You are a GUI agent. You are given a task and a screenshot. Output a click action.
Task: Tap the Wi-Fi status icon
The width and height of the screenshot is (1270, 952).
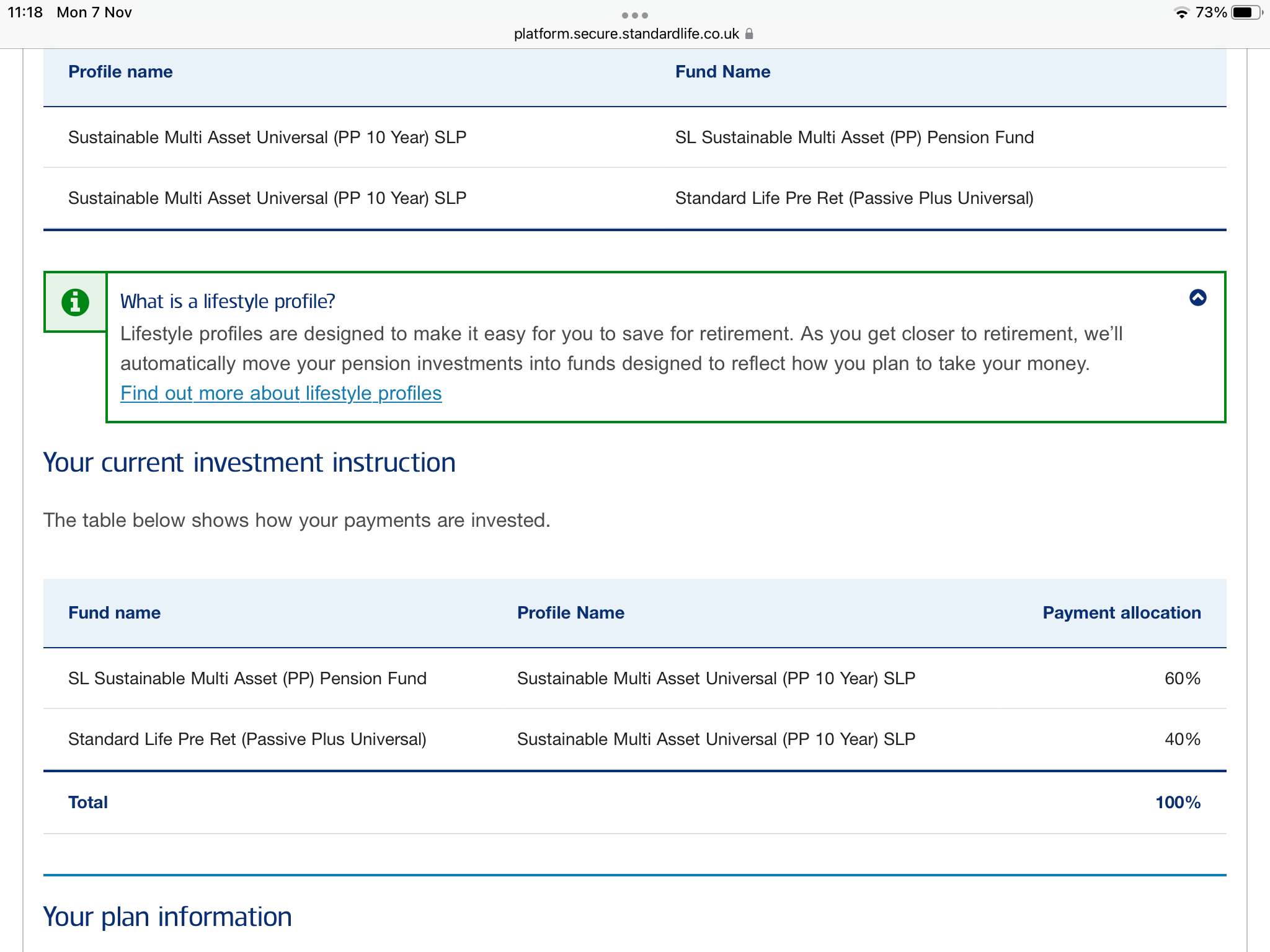click(1181, 13)
